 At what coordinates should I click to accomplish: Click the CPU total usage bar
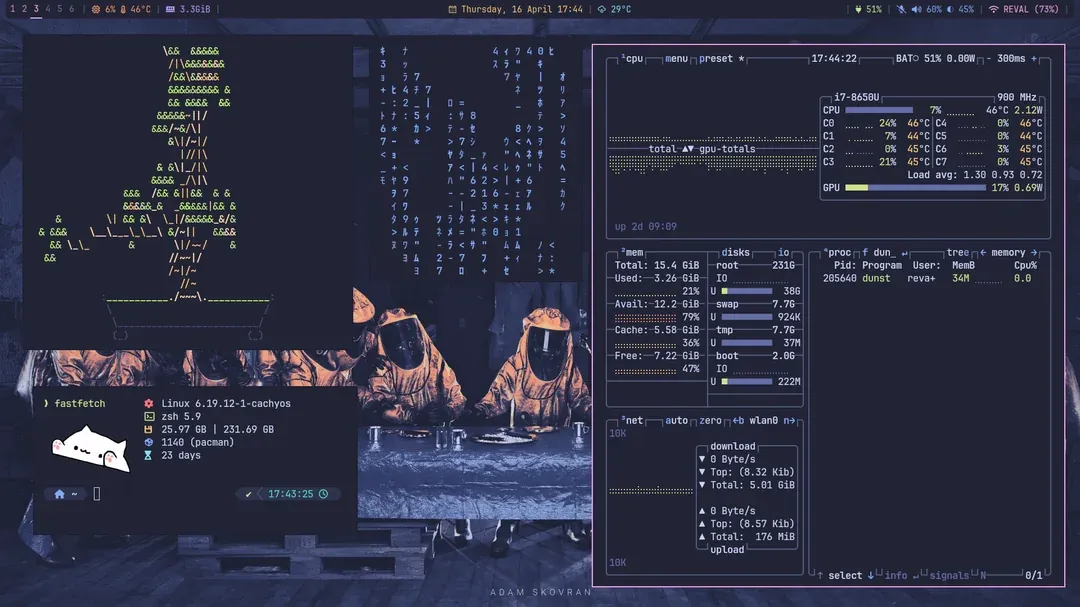pos(879,110)
